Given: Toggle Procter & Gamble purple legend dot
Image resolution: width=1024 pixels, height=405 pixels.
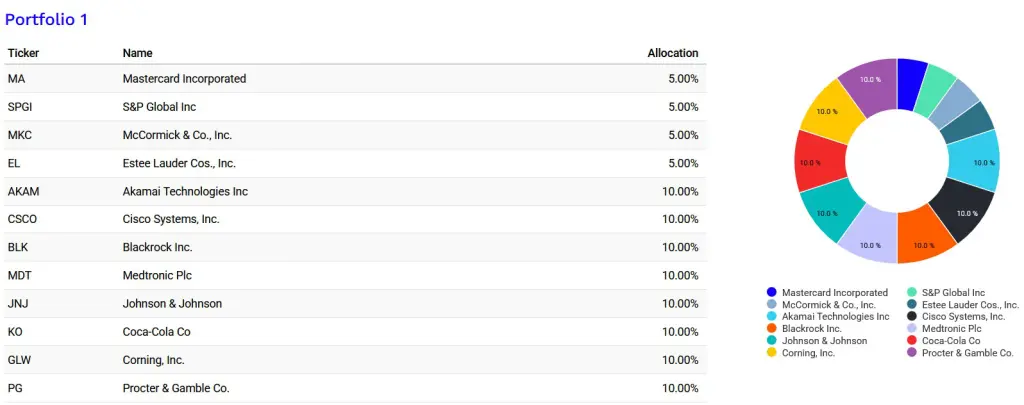Looking at the screenshot, I should 912,353.
